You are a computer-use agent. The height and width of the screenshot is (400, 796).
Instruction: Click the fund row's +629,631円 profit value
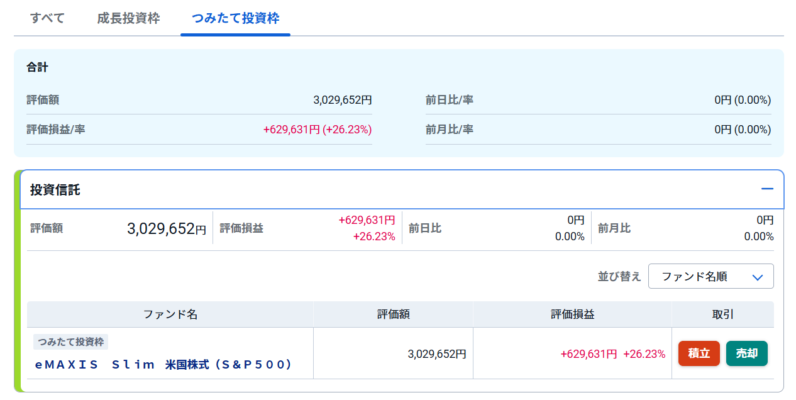click(x=588, y=354)
